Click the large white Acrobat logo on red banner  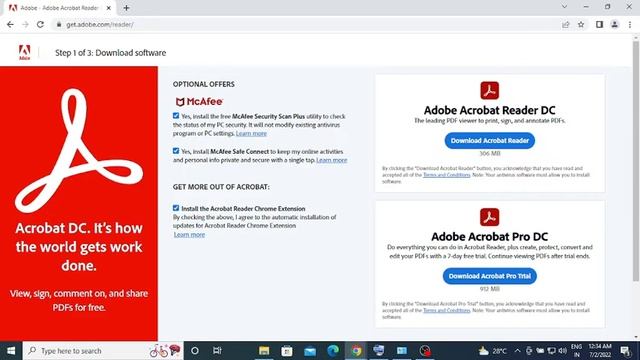(79, 150)
